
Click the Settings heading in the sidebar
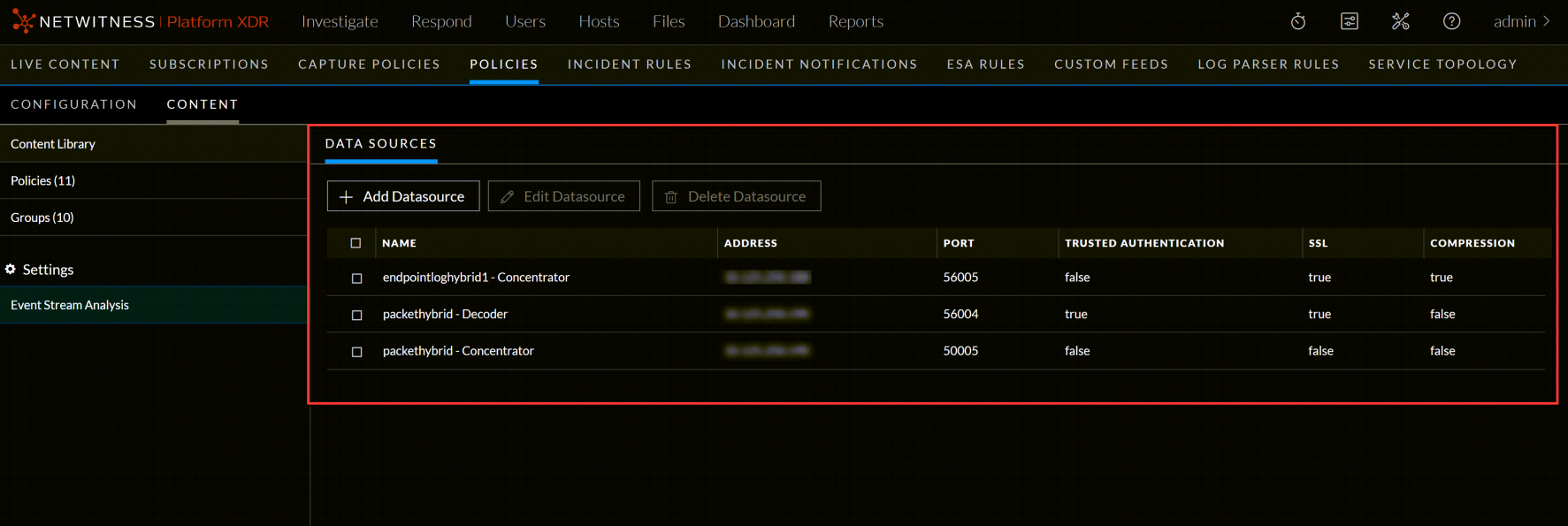pyautogui.click(x=48, y=270)
